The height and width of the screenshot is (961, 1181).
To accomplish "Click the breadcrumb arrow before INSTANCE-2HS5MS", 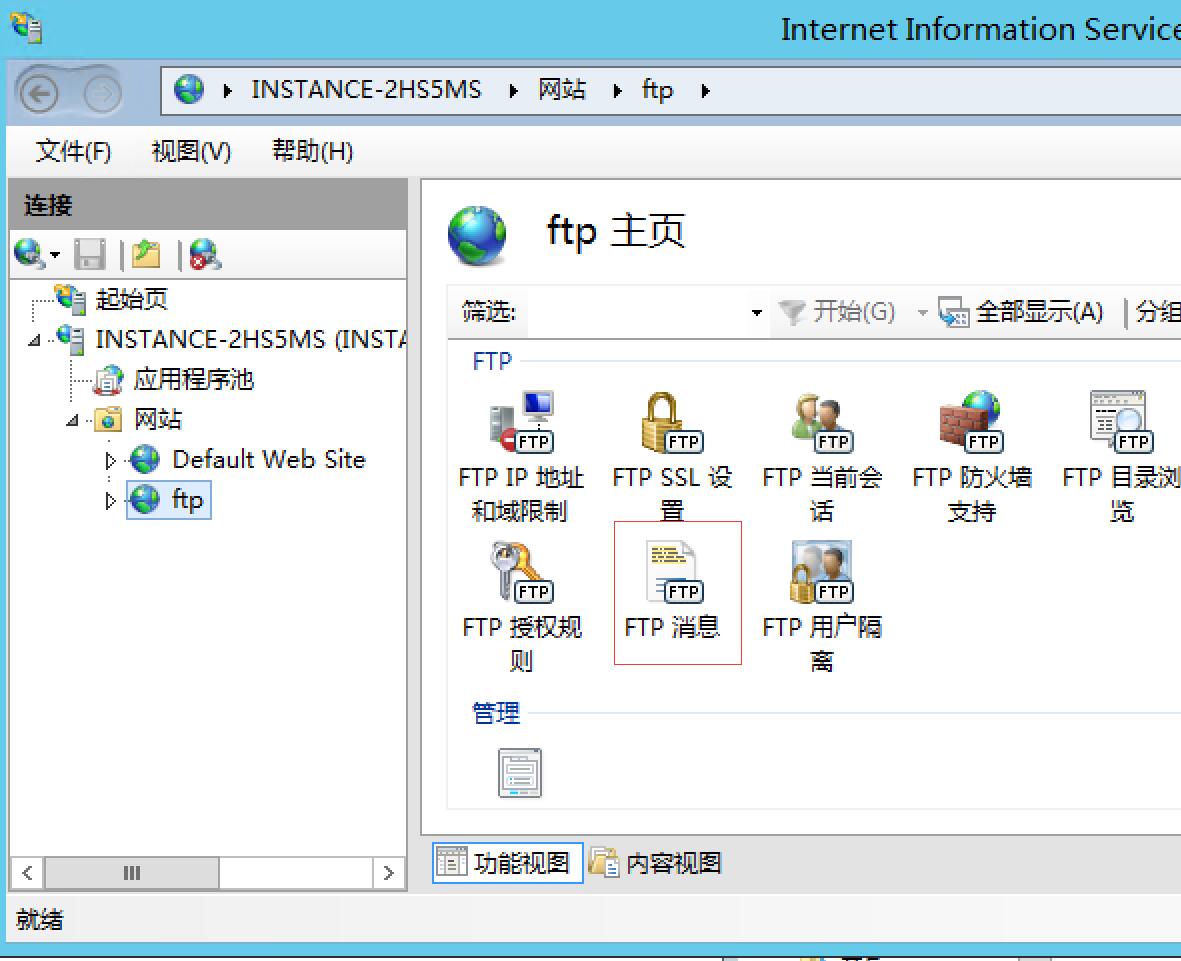I will pos(227,91).
